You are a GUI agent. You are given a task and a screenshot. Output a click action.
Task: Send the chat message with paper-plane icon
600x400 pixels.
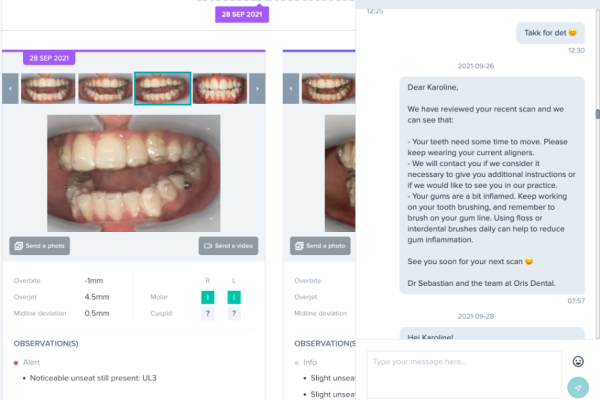tap(578, 387)
